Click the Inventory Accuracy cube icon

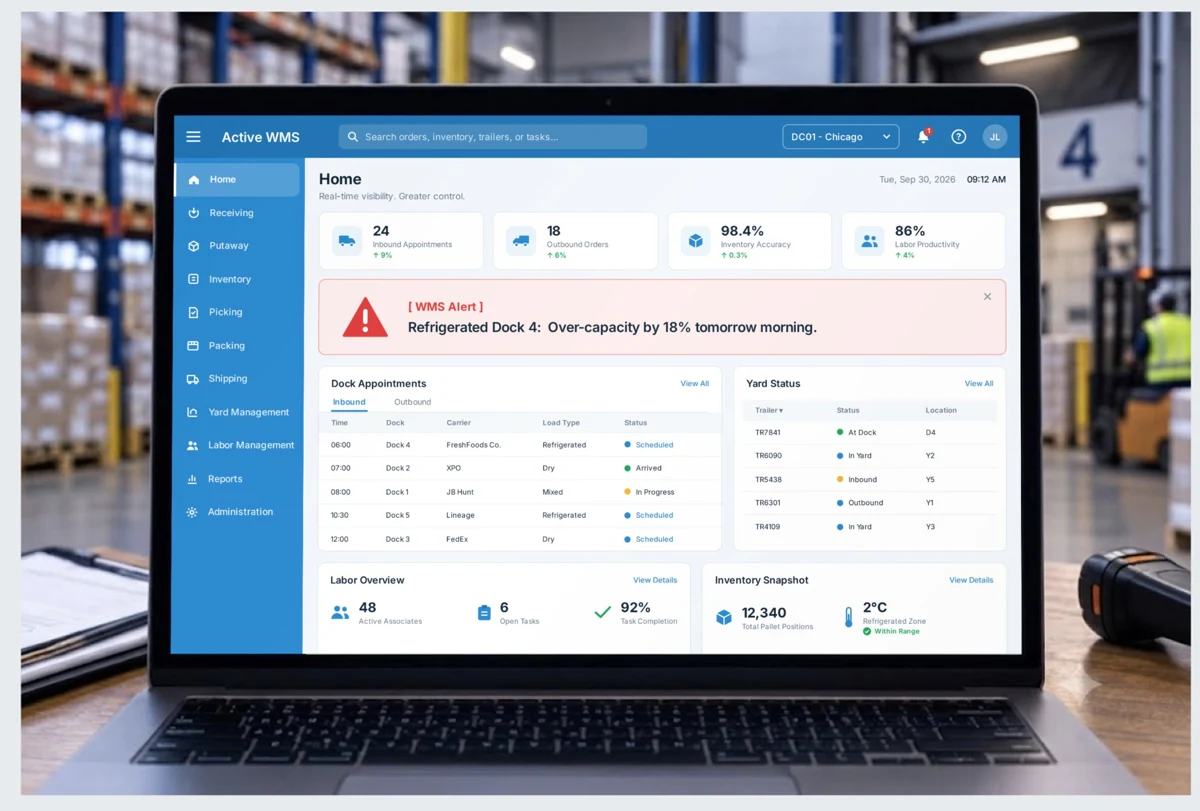[695, 241]
